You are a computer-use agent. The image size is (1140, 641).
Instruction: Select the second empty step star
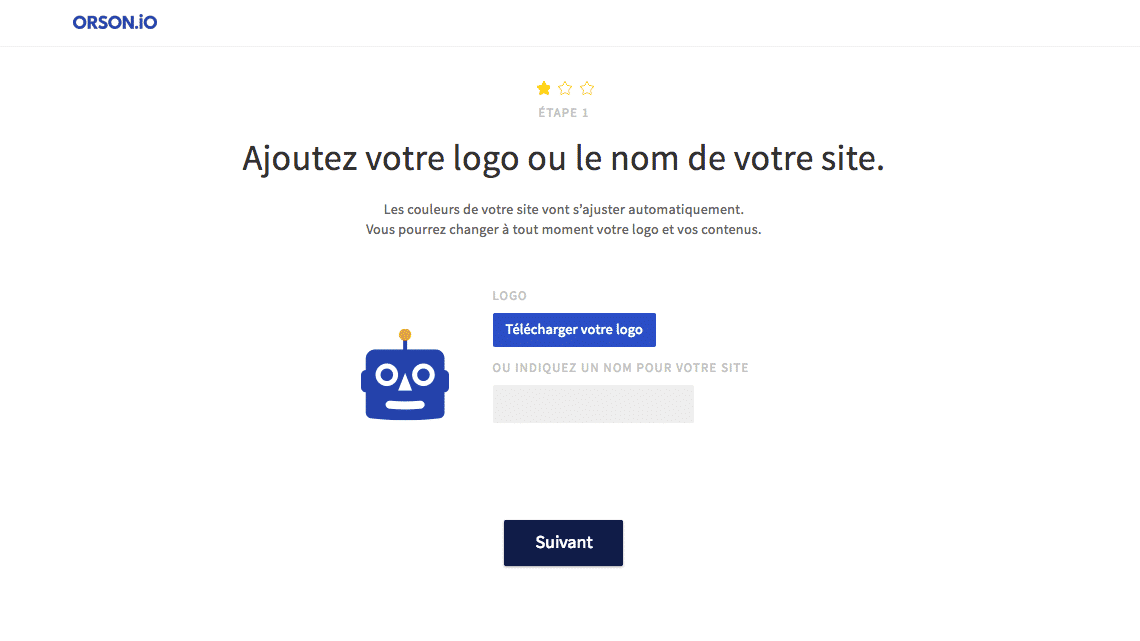point(565,89)
